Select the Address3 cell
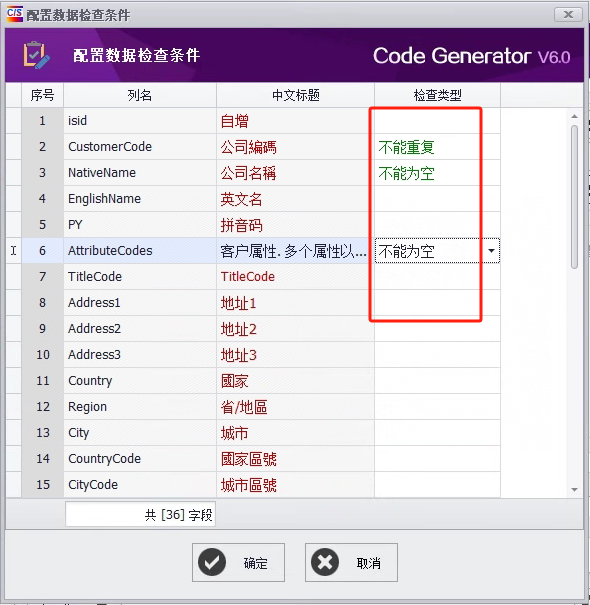The height and width of the screenshot is (605, 590). coord(140,355)
